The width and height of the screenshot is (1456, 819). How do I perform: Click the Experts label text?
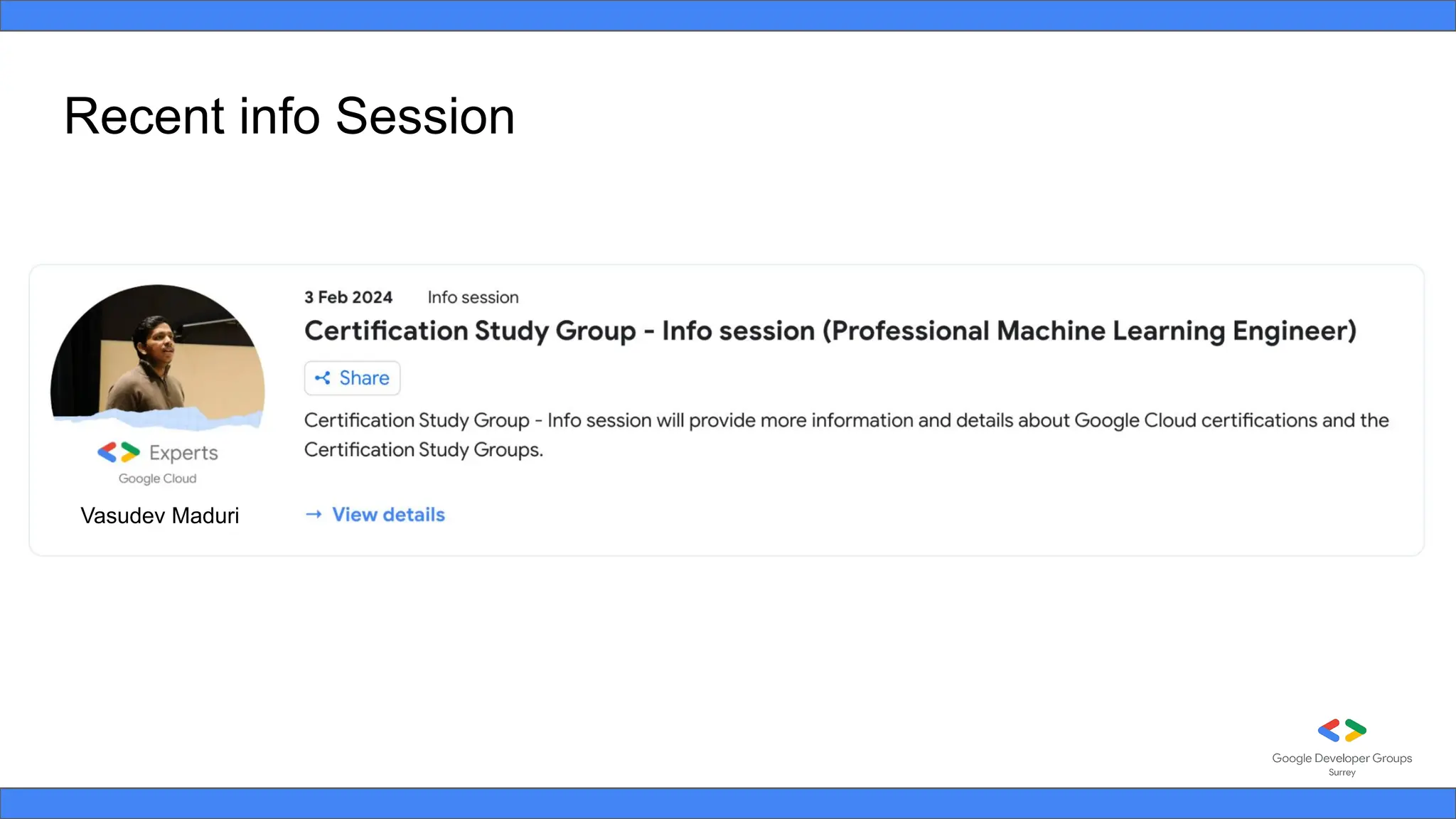click(183, 453)
